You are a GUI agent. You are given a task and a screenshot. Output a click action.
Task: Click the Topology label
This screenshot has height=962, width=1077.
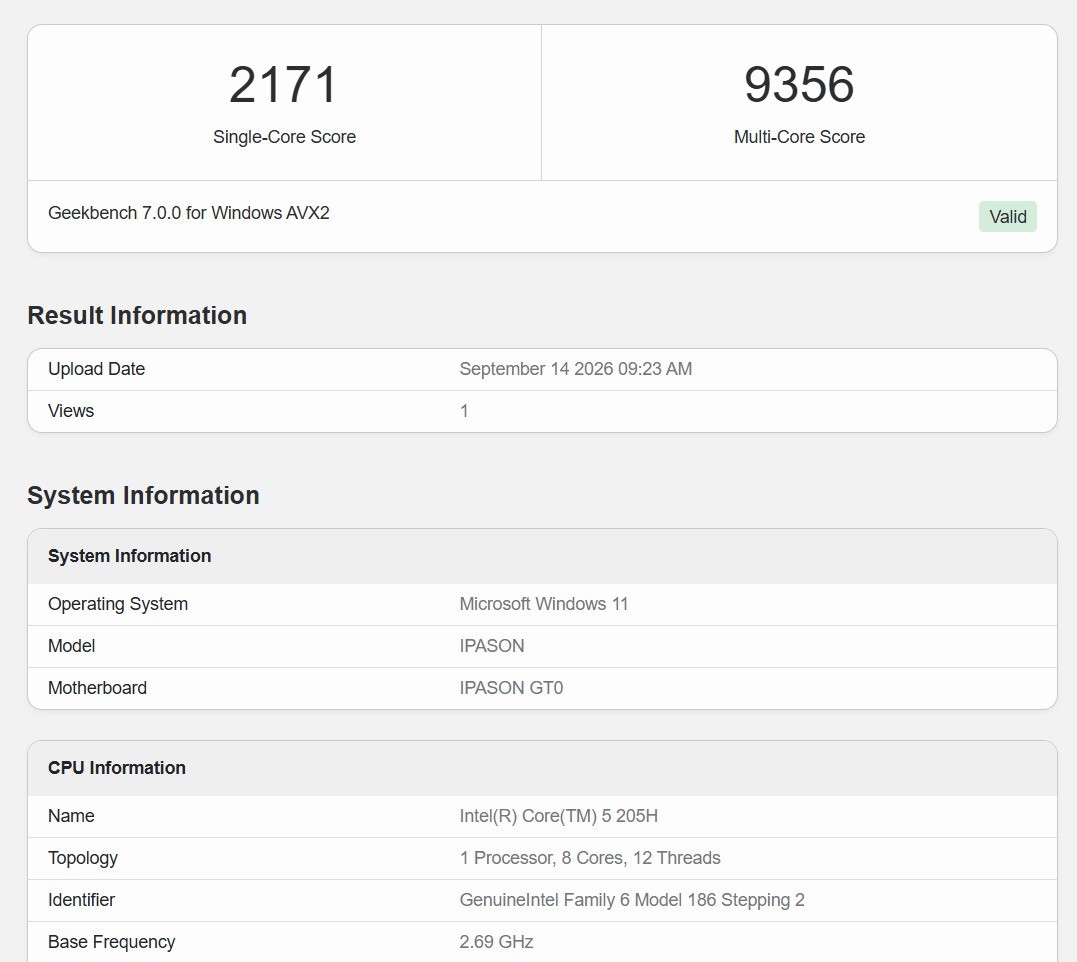click(x=83, y=858)
